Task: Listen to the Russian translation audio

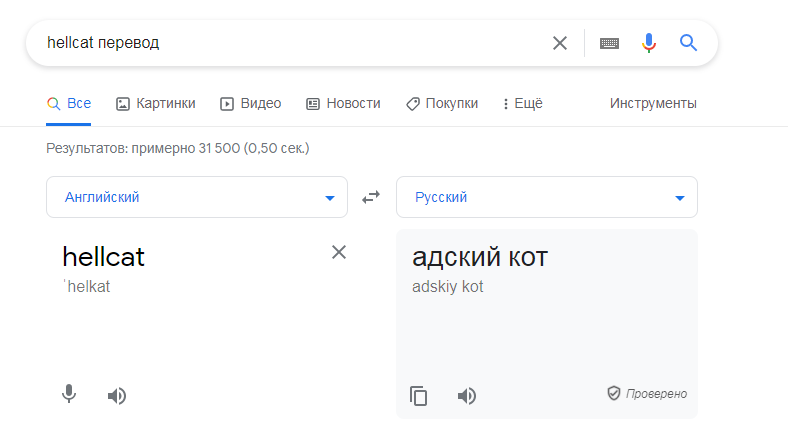Action: [x=467, y=395]
